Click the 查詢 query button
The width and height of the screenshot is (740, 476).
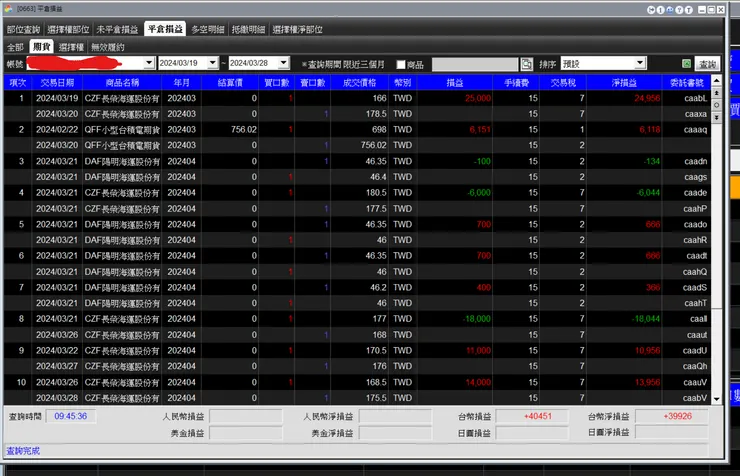click(x=707, y=64)
